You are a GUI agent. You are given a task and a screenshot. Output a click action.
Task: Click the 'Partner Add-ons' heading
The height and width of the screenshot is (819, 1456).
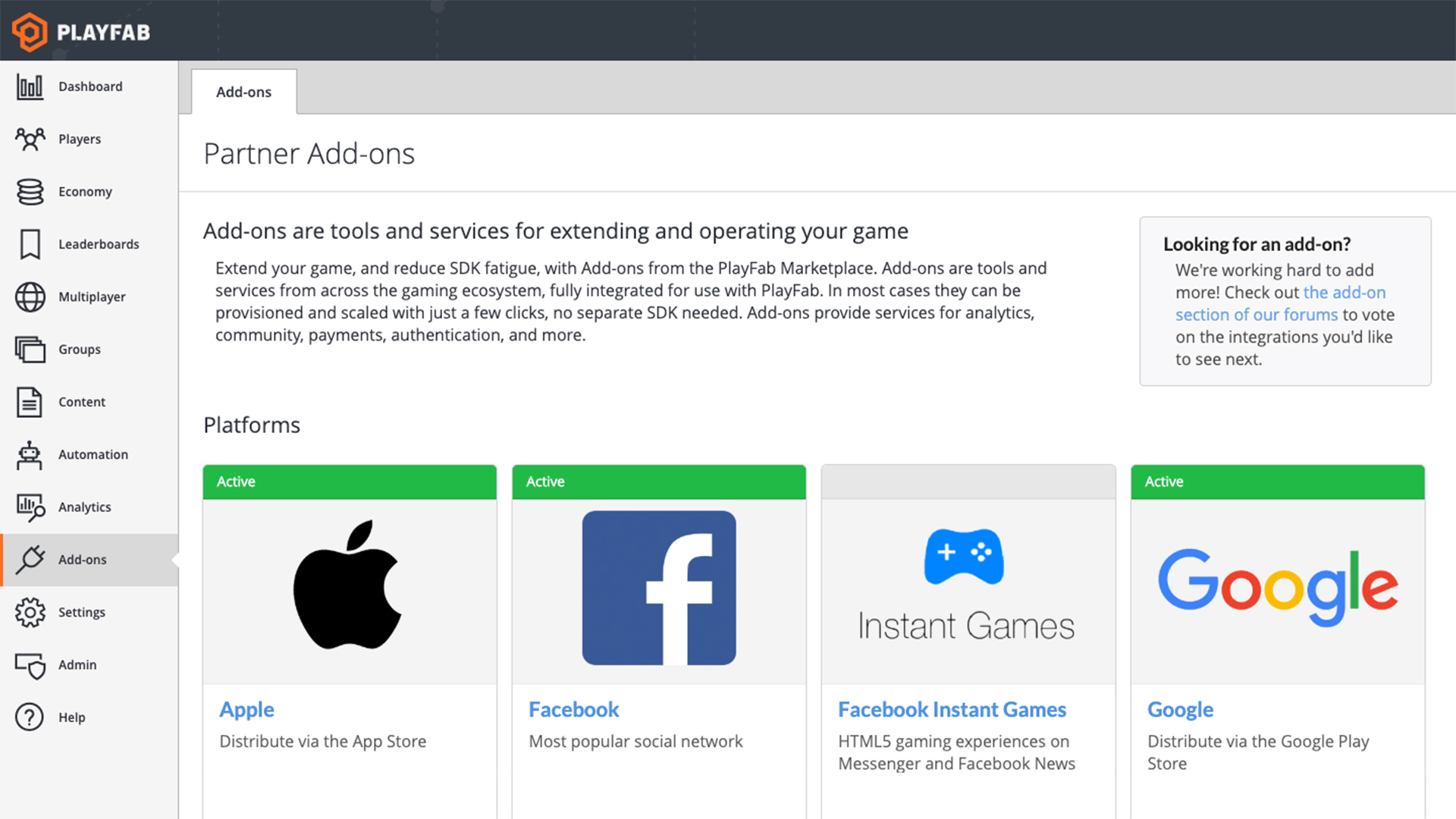coord(309,154)
